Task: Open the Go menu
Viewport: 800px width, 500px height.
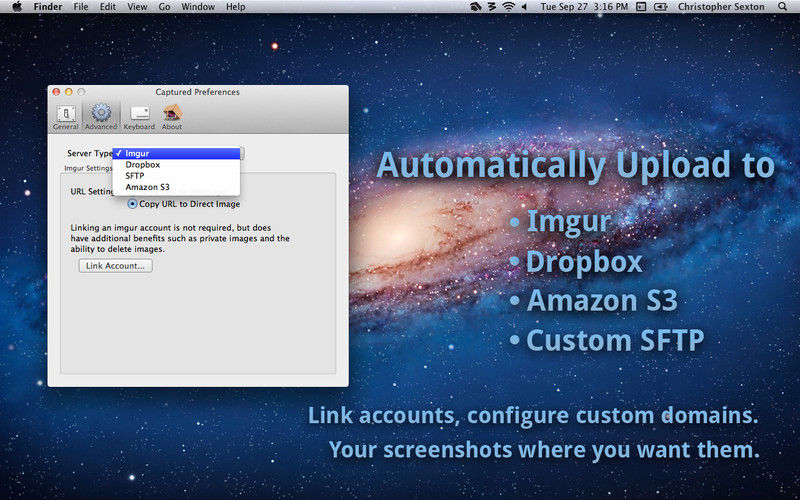Action: pyautogui.click(x=164, y=7)
